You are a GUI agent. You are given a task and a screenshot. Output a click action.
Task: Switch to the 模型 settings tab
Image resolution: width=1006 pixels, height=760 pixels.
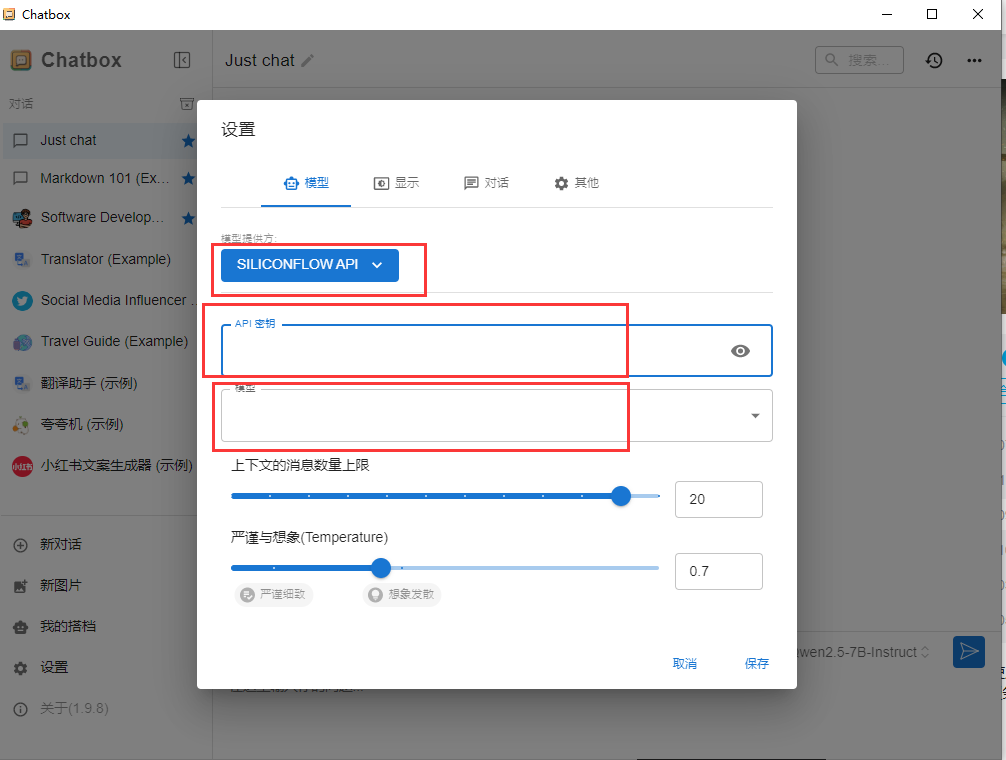tap(306, 183)
